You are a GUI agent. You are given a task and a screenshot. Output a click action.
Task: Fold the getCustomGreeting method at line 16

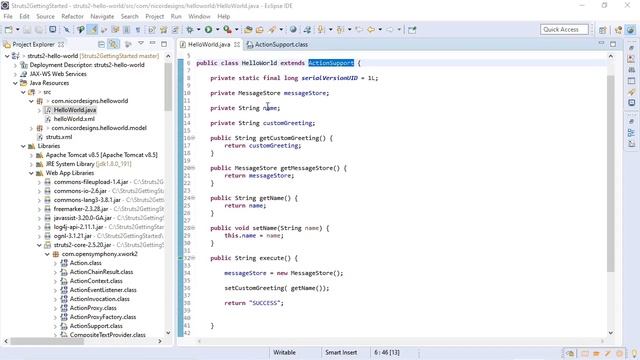point(193,138)
